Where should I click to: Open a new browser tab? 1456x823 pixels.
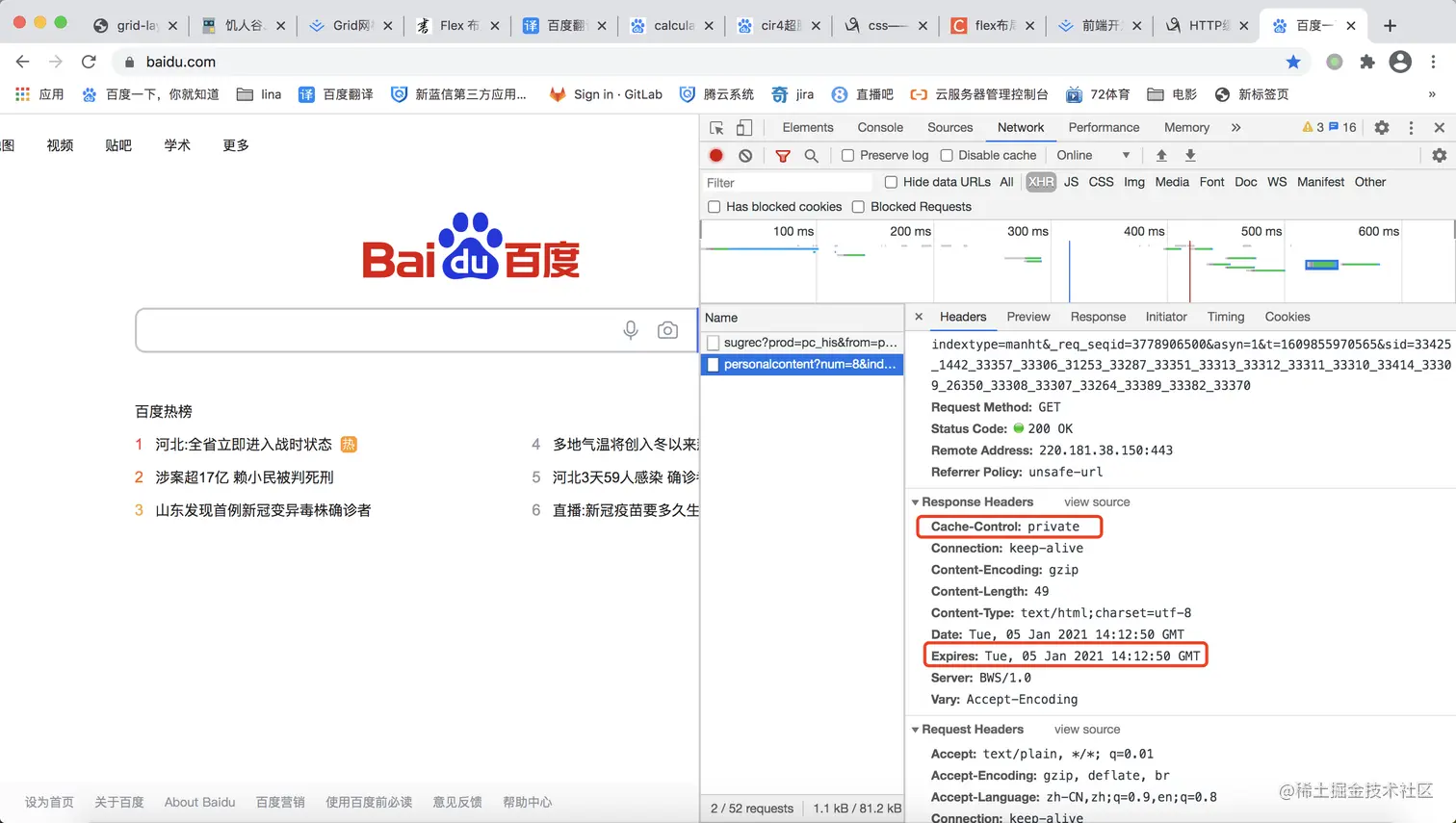[x=1390, y=26]
